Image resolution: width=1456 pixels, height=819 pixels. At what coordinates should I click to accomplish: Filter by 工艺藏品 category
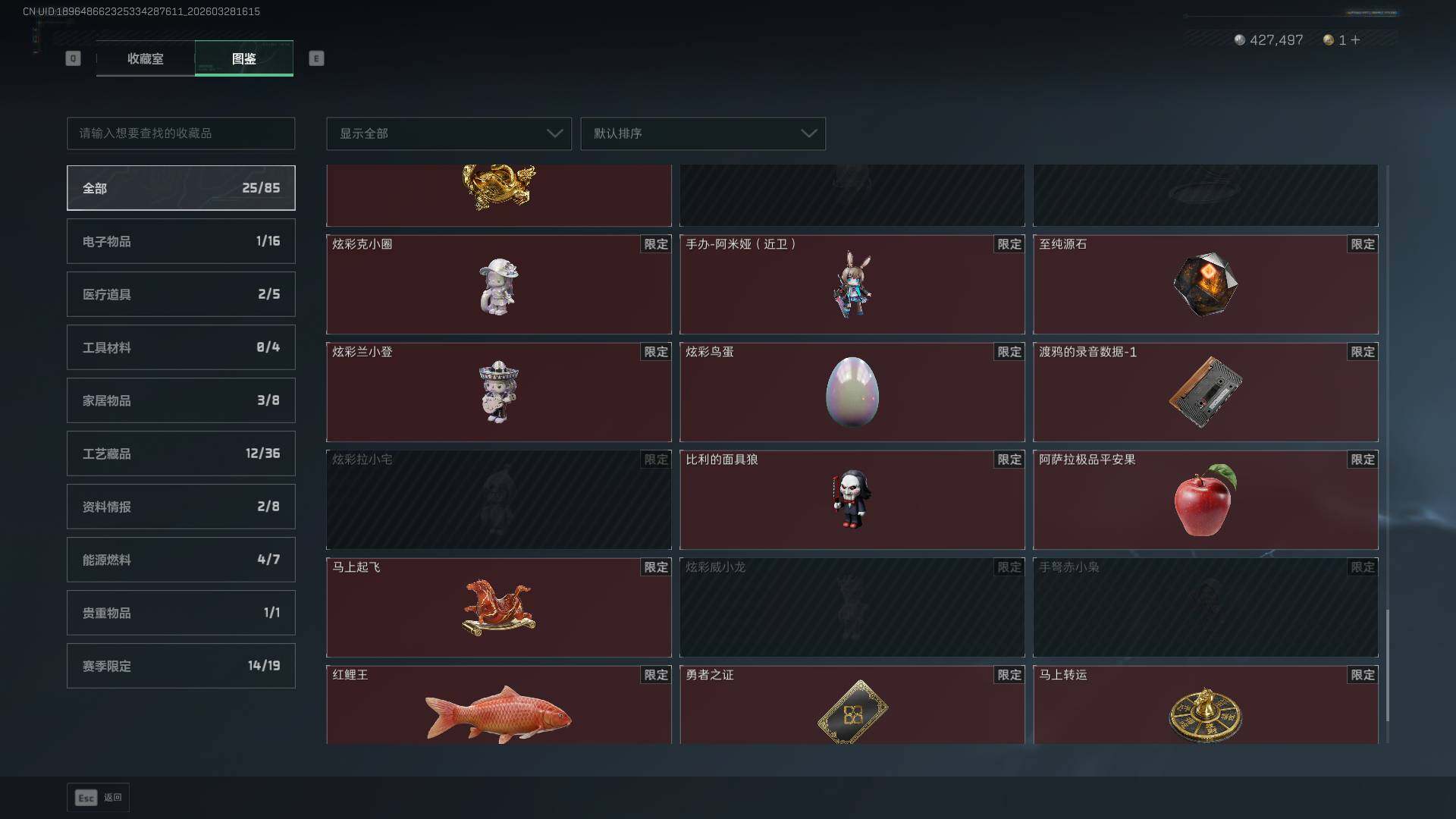click(x=181, y=453)
